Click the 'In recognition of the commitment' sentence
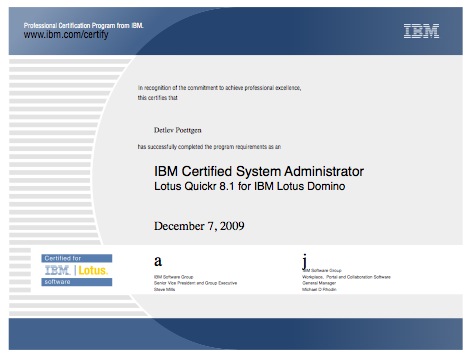The image size is (474, 361). [219, 88]
